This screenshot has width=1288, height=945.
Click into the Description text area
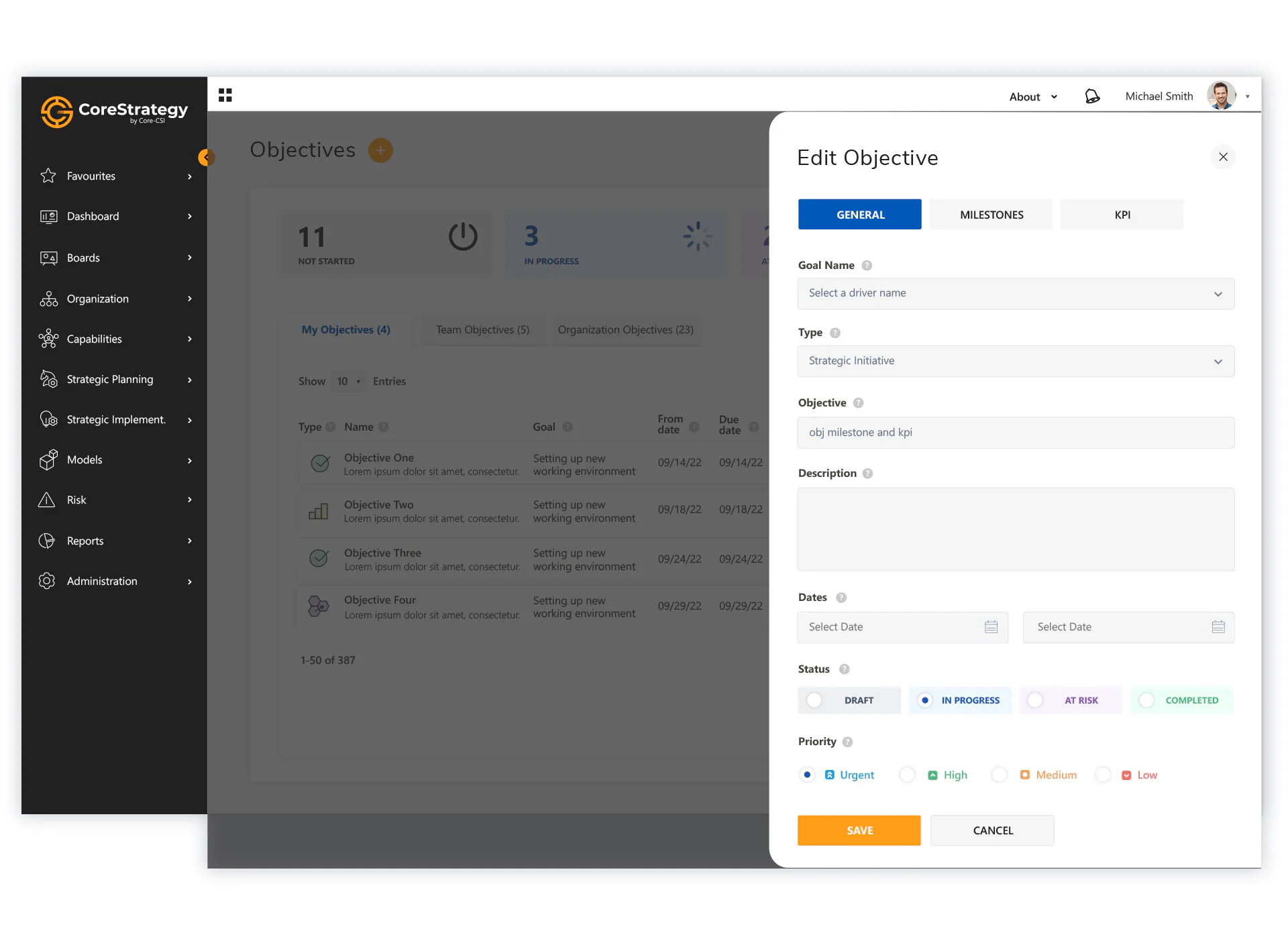[x=1015, y=530]
